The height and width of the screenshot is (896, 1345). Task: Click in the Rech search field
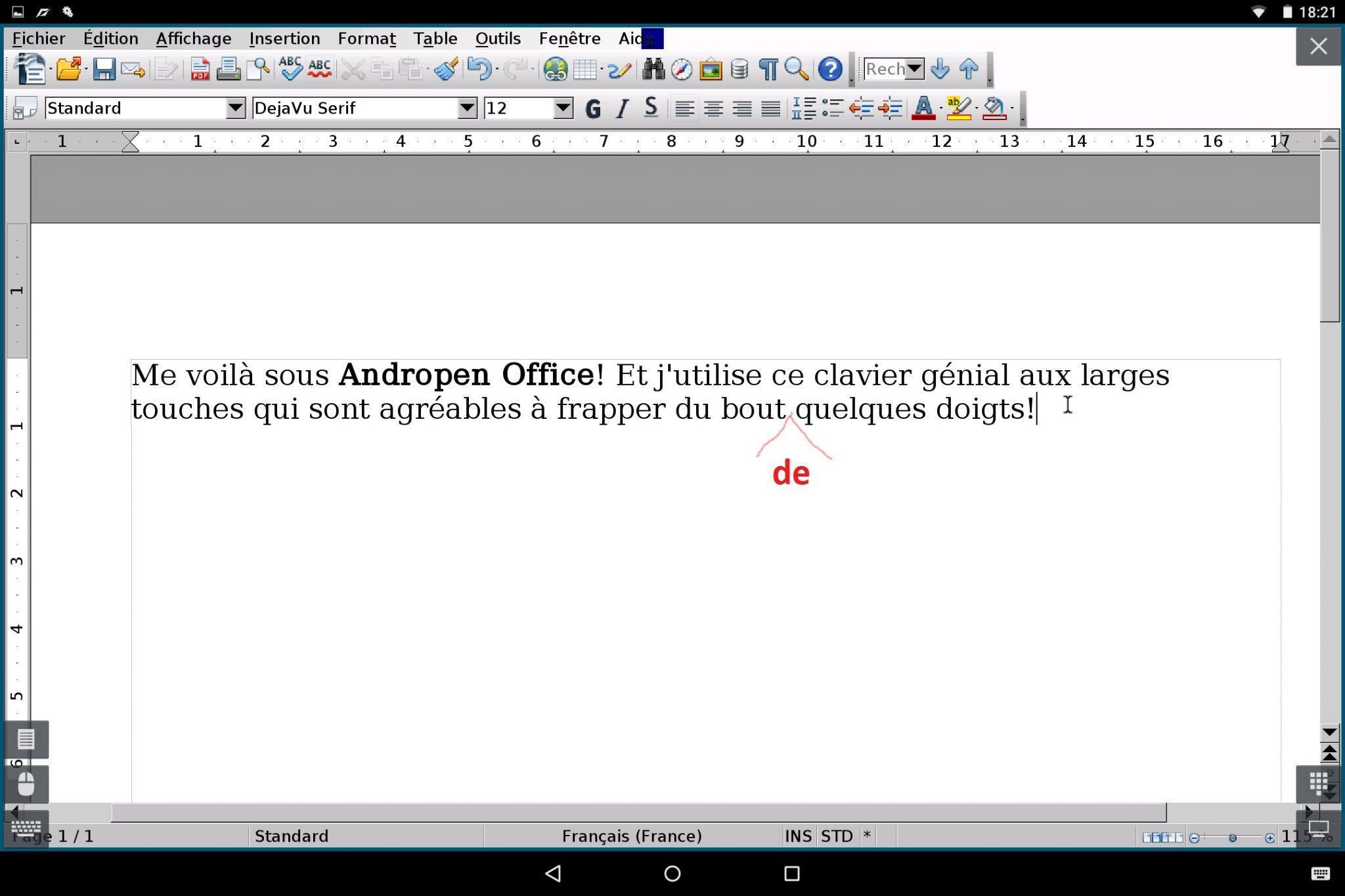pyautogui.click(x=885, y=69)
